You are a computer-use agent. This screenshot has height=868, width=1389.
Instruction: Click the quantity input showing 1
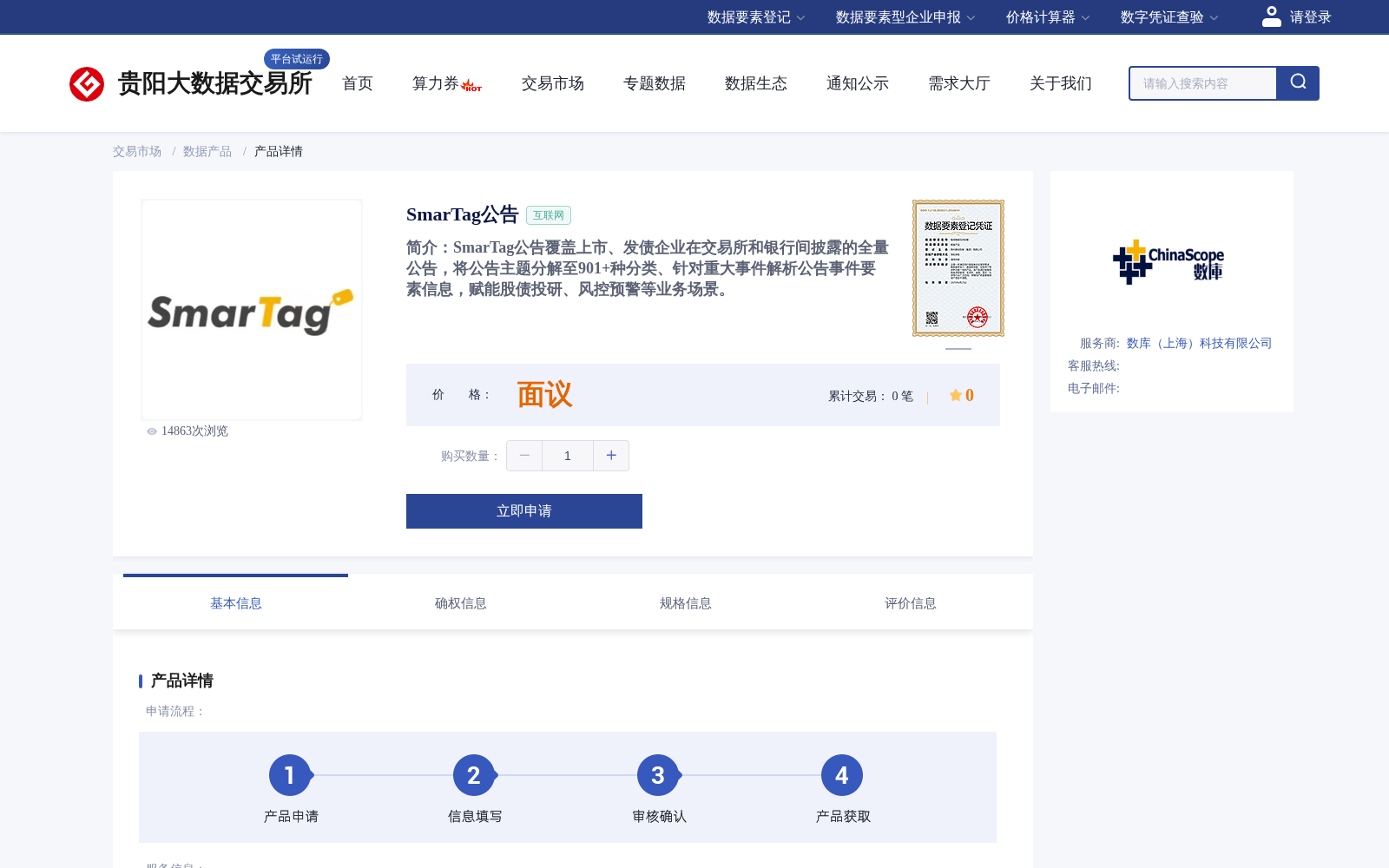click(568, 456)
